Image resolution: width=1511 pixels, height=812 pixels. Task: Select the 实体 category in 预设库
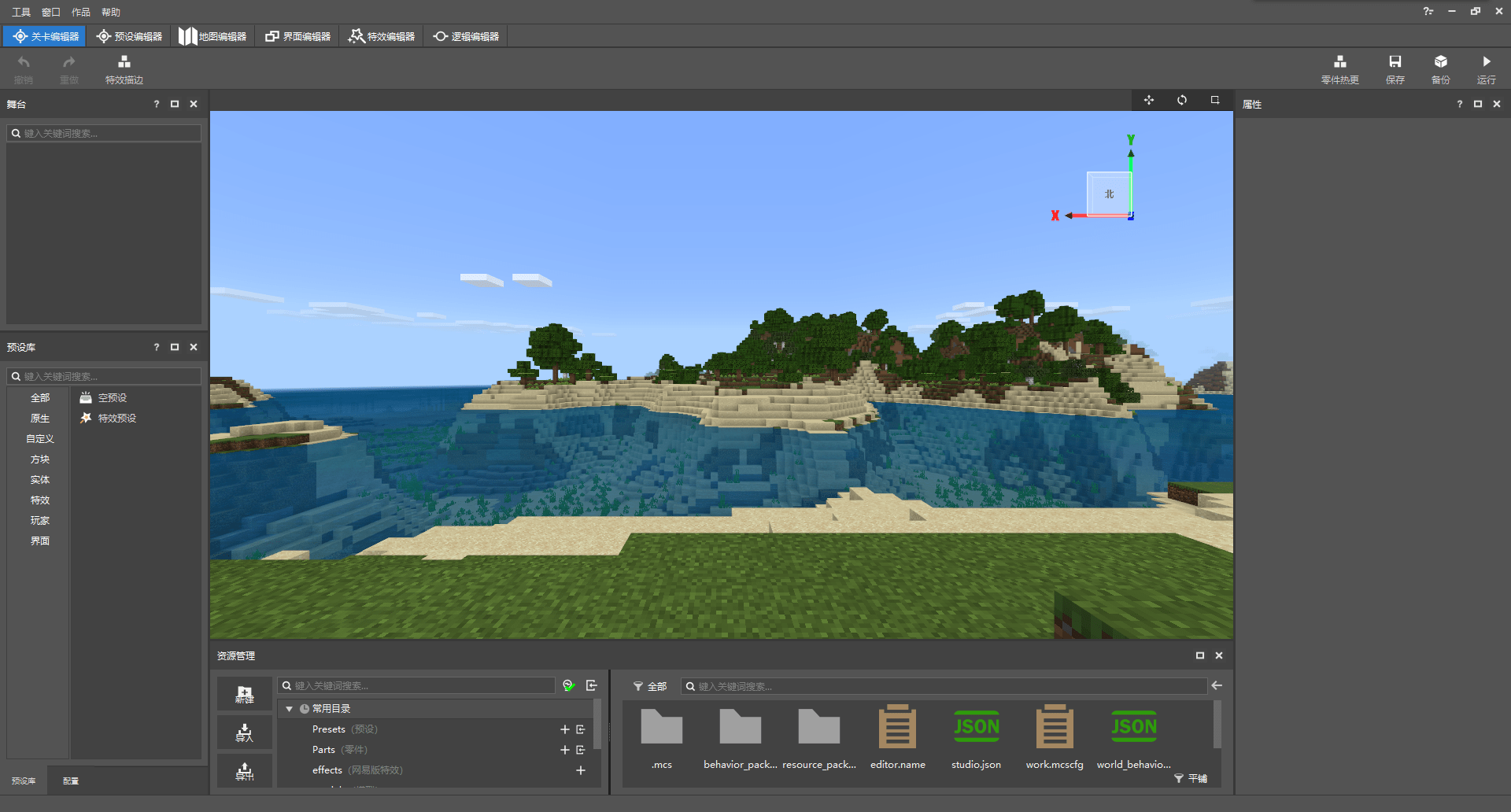39,480
